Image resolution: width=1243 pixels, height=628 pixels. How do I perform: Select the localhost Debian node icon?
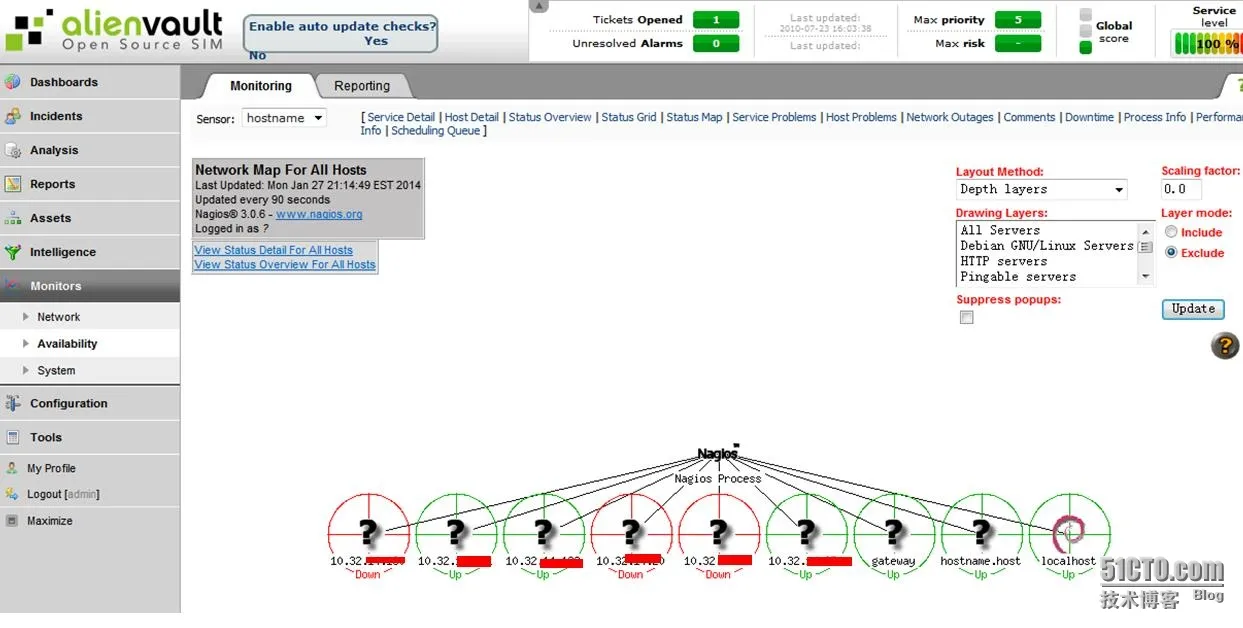click(x=1069, y=533)
